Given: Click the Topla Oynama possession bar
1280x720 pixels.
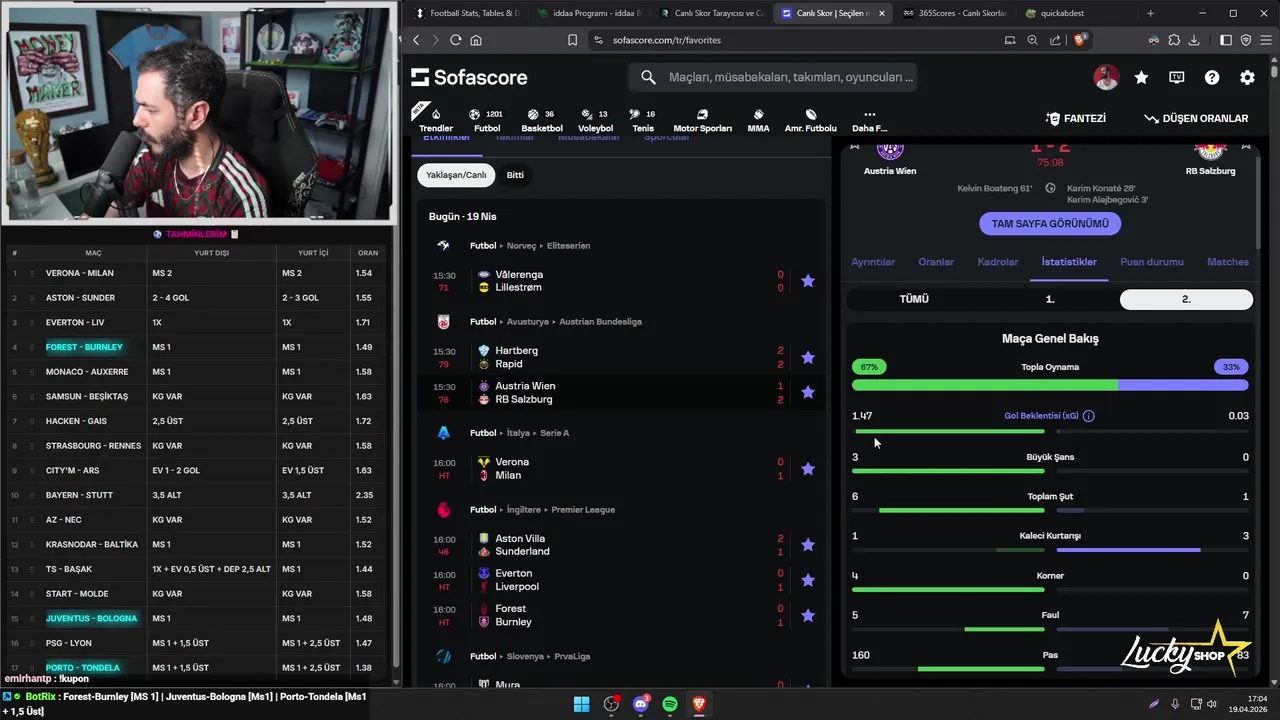Looking at the screenshot, I should click(1050, 385).
